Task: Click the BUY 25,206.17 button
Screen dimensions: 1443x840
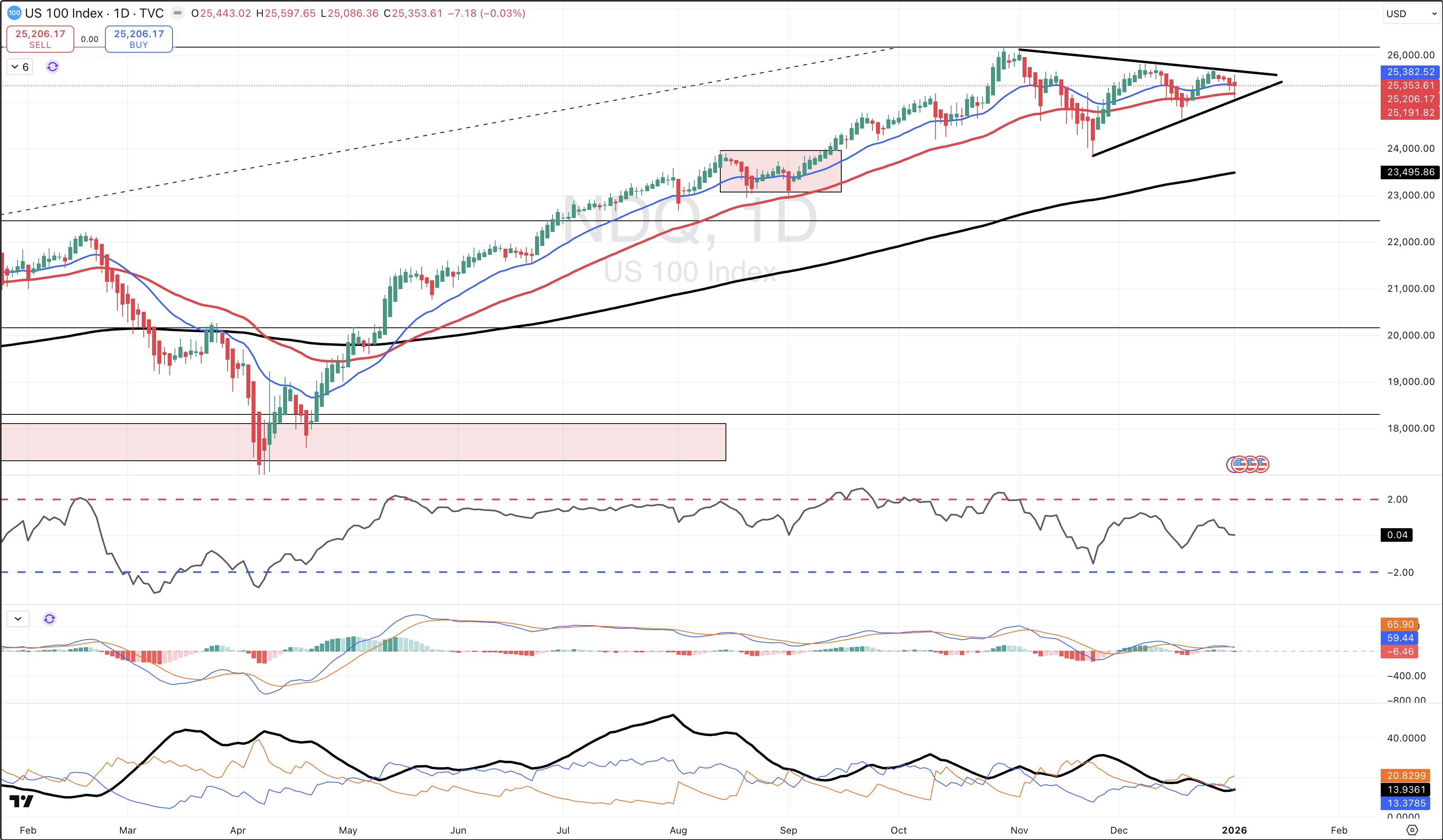Action: click(x=139, y=38)
